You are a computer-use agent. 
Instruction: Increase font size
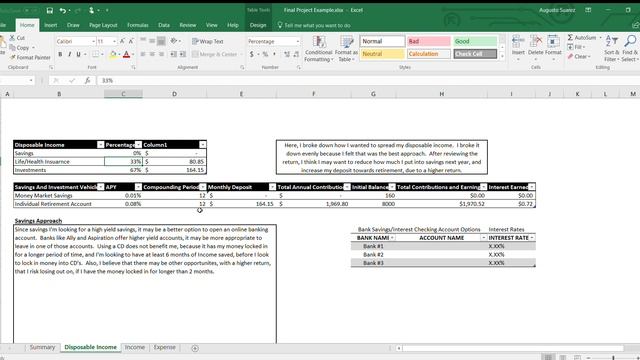pos(122,41)
